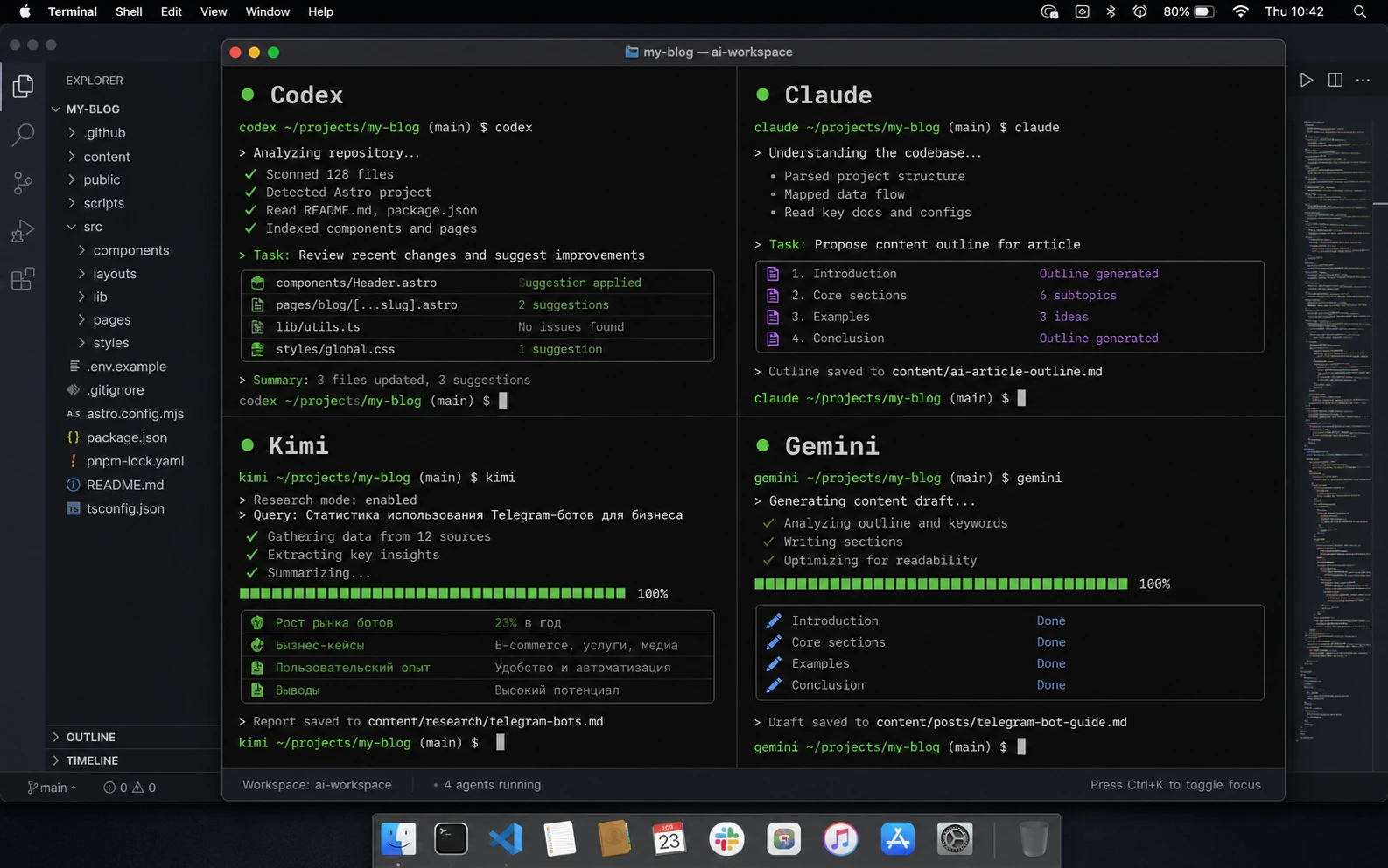The image size is (1388, 868).
Task: Click the battery icon in the menu bar
Action: [x=1206, y=11]
